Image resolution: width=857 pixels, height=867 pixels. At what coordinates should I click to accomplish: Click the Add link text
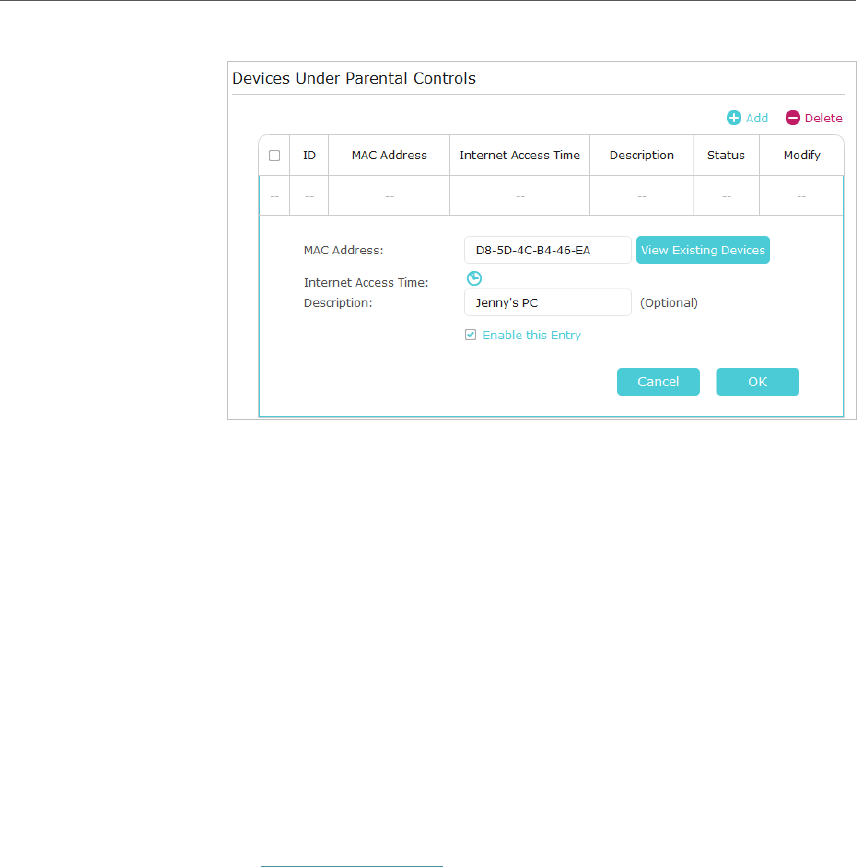pos(757,118)
